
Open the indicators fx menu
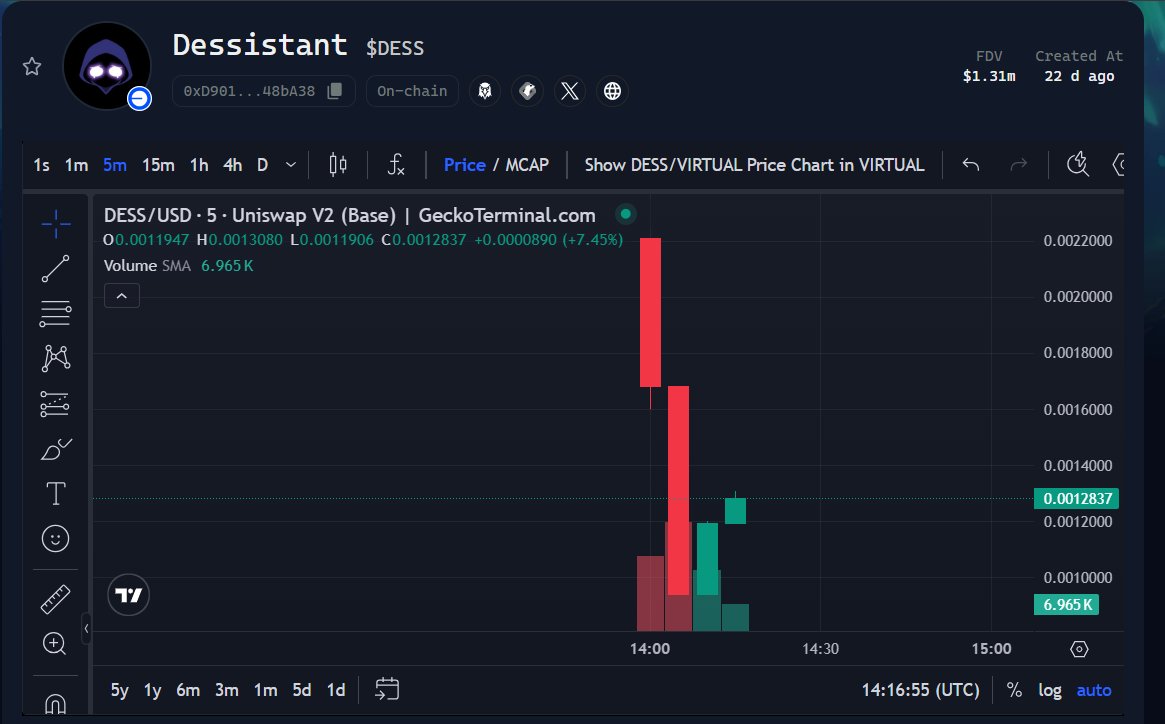point(396,164)
